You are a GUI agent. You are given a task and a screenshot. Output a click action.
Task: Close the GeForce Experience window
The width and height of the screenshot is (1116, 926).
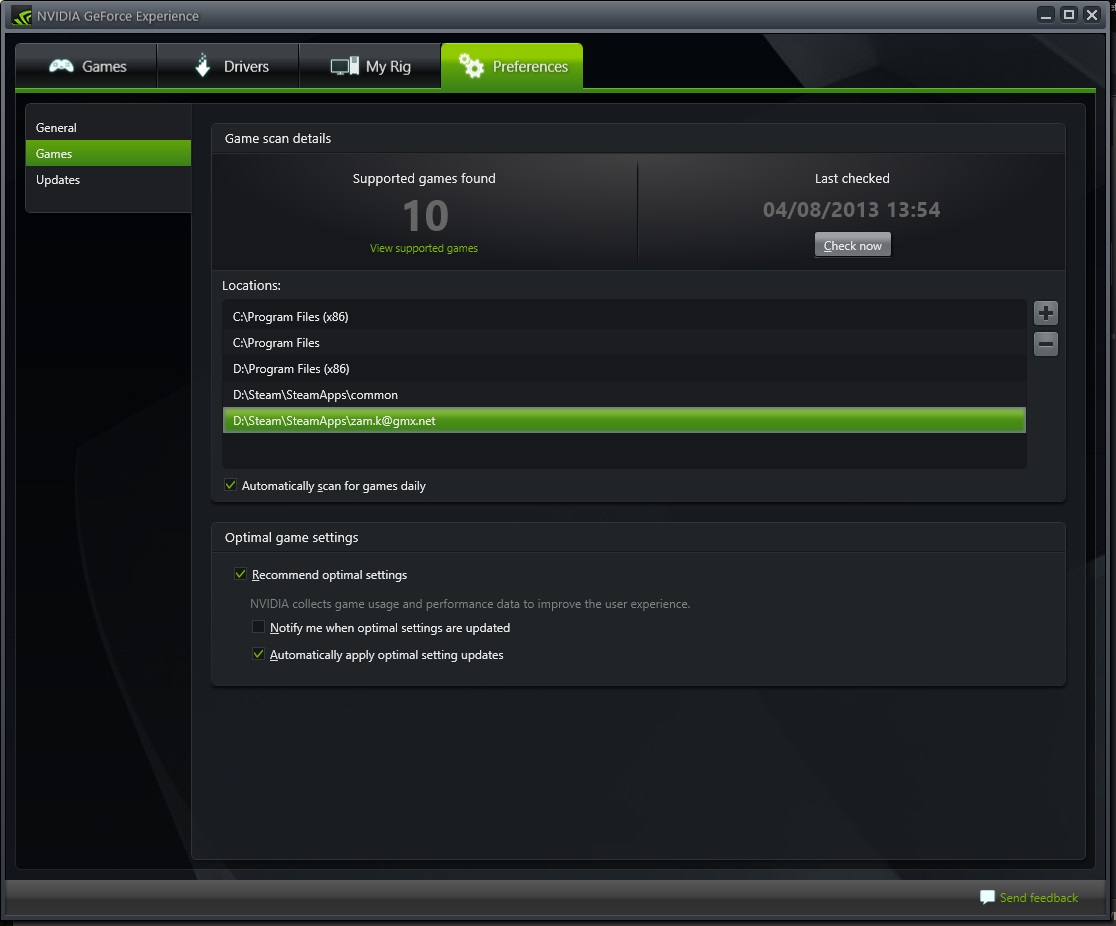click(x=1091, y=14)
